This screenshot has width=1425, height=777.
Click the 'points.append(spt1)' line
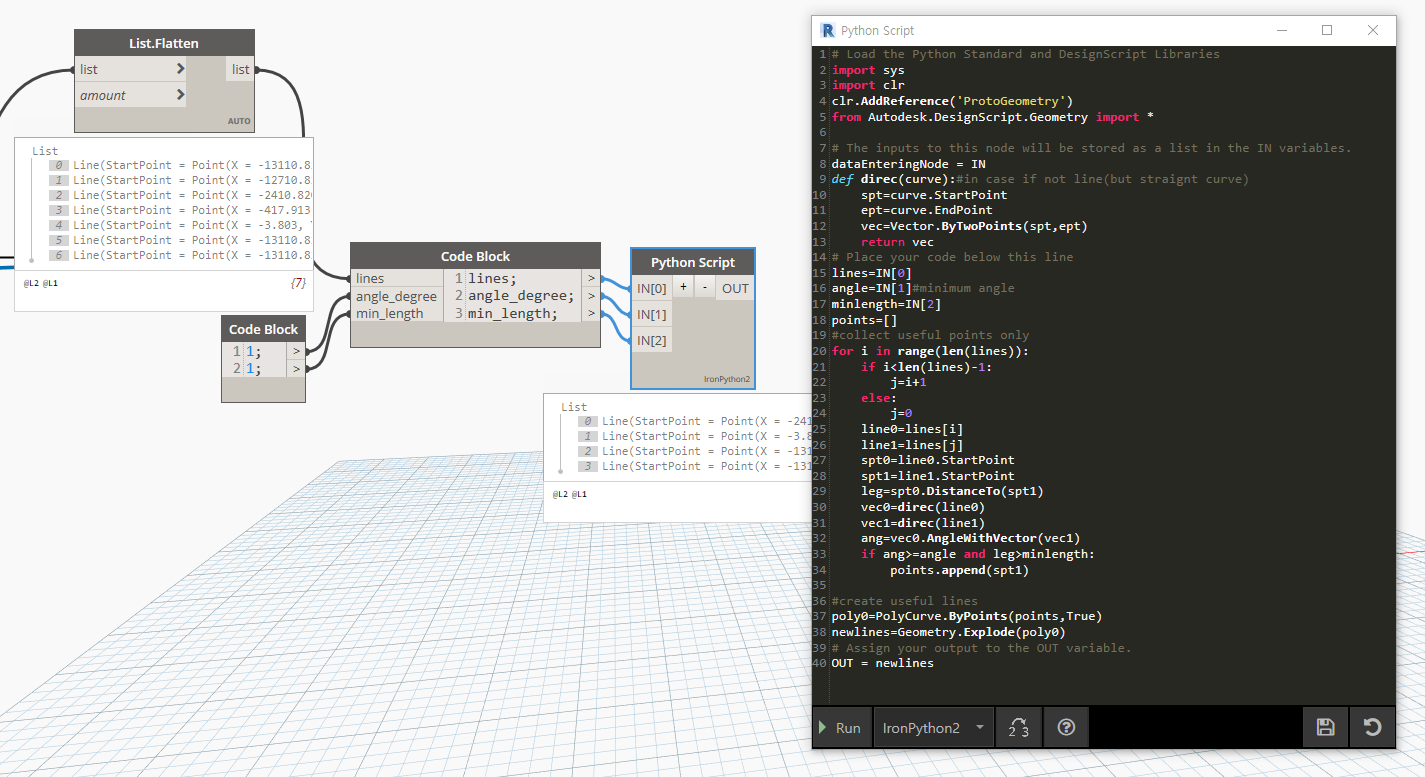tap(959, 570)
